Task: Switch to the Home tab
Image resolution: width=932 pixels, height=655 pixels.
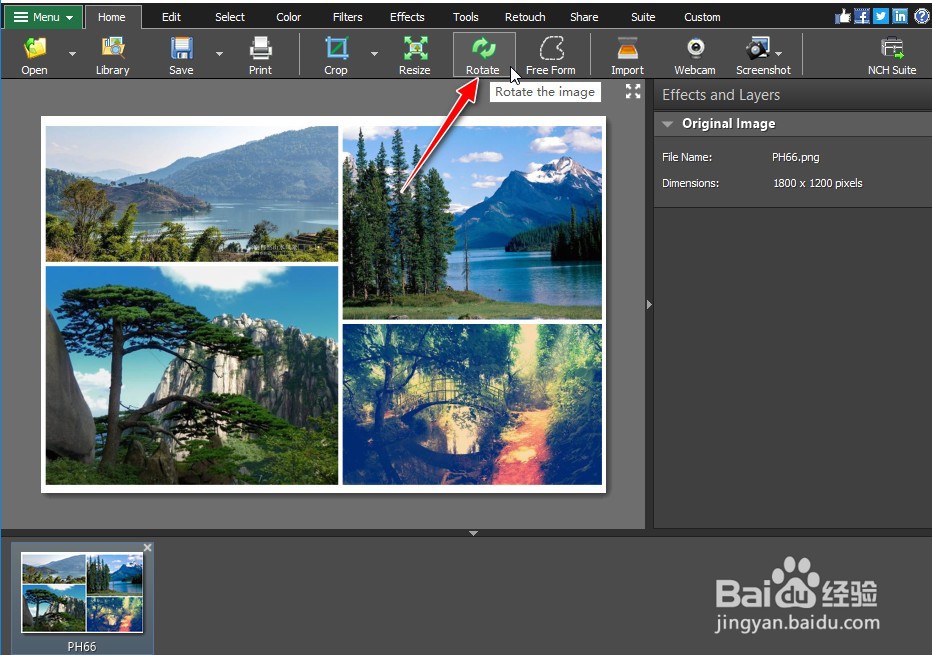Action: pos(112,17)
